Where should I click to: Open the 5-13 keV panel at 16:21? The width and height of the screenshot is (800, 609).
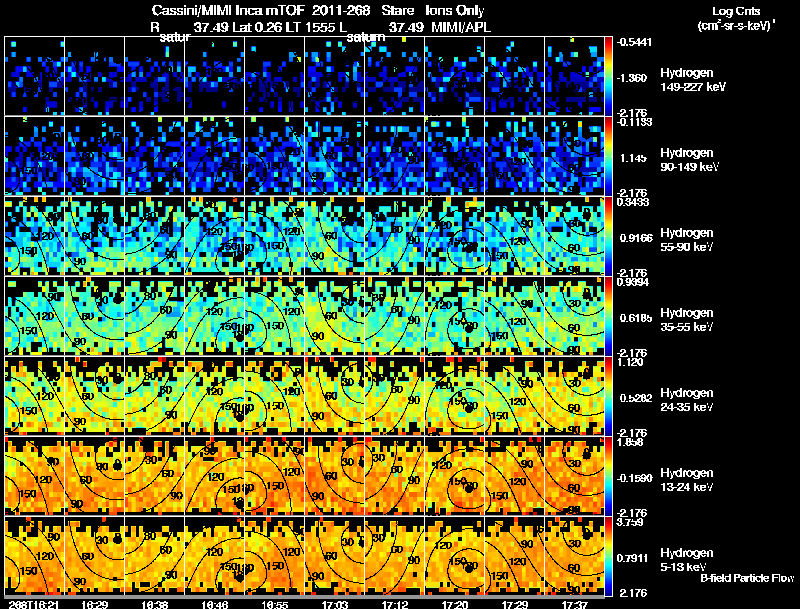(x=35, y=556)
